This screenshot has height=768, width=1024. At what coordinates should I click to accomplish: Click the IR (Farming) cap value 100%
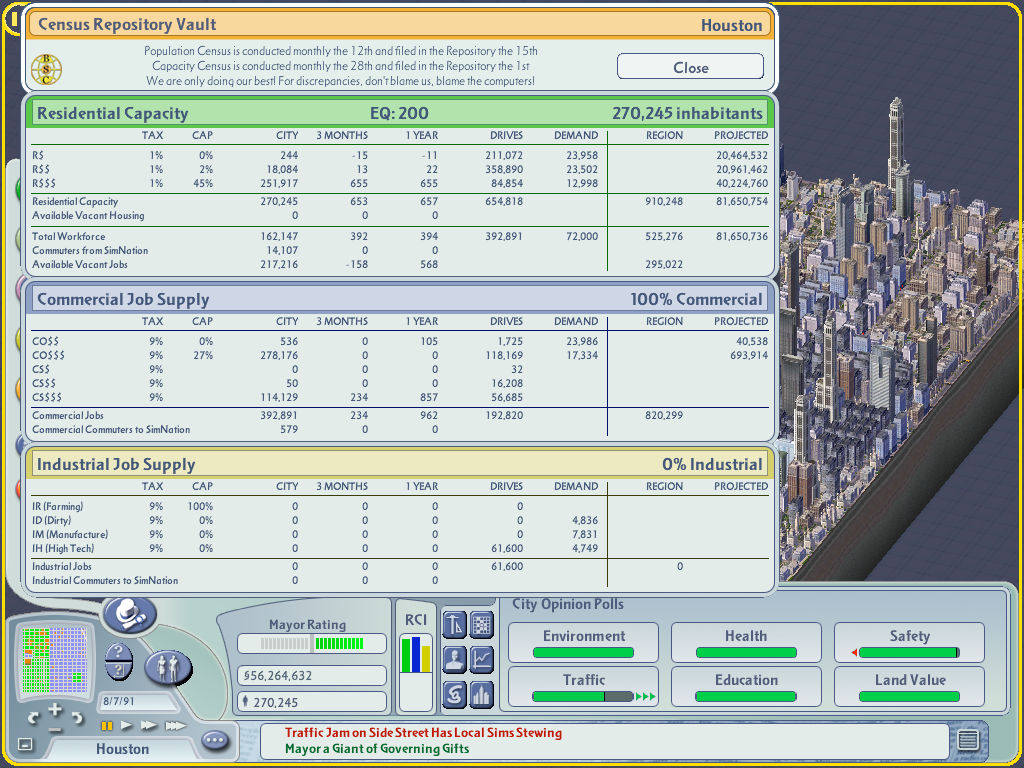click(200, 506)
